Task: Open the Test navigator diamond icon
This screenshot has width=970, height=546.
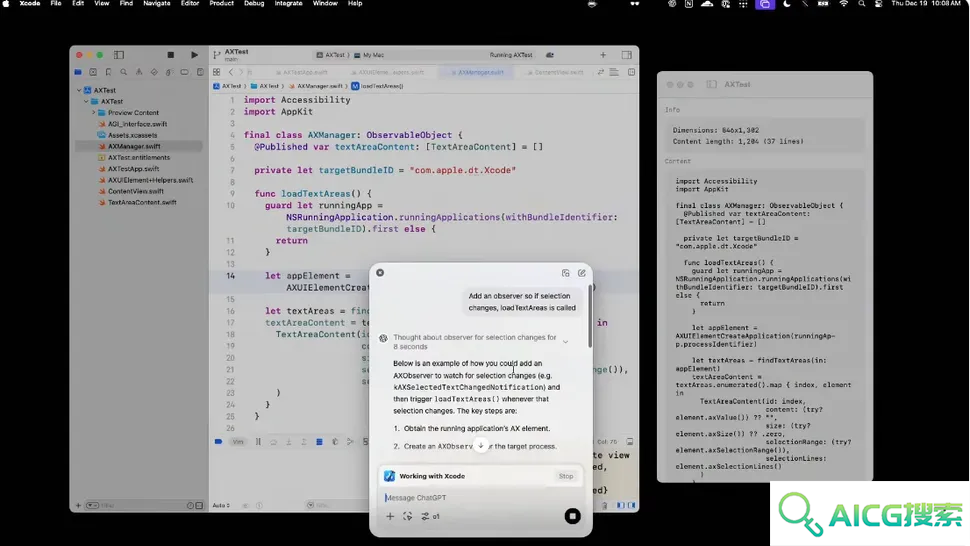Action: [154, 72]
